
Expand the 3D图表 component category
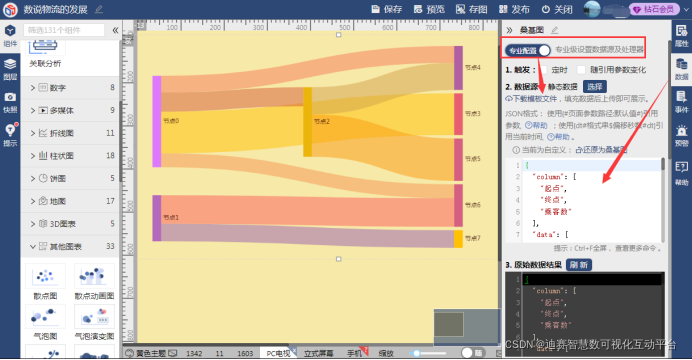coord(71,224)
